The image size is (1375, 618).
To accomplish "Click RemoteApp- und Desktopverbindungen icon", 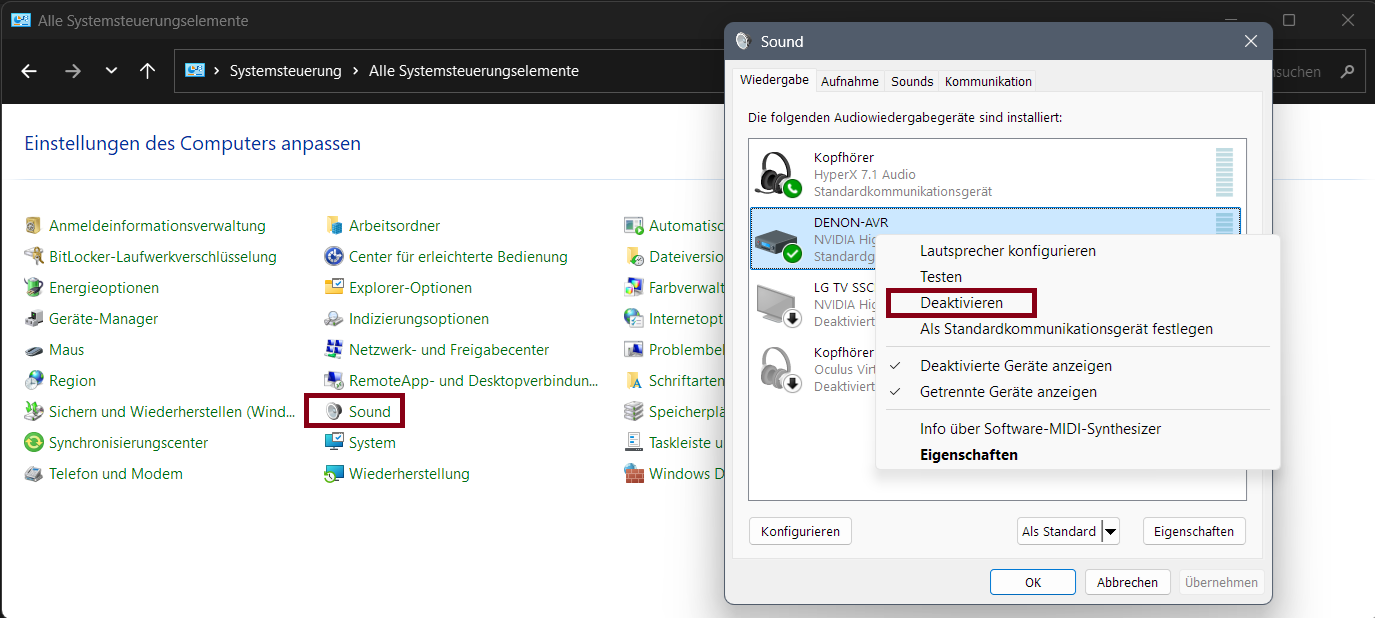I will click(334, 381).
